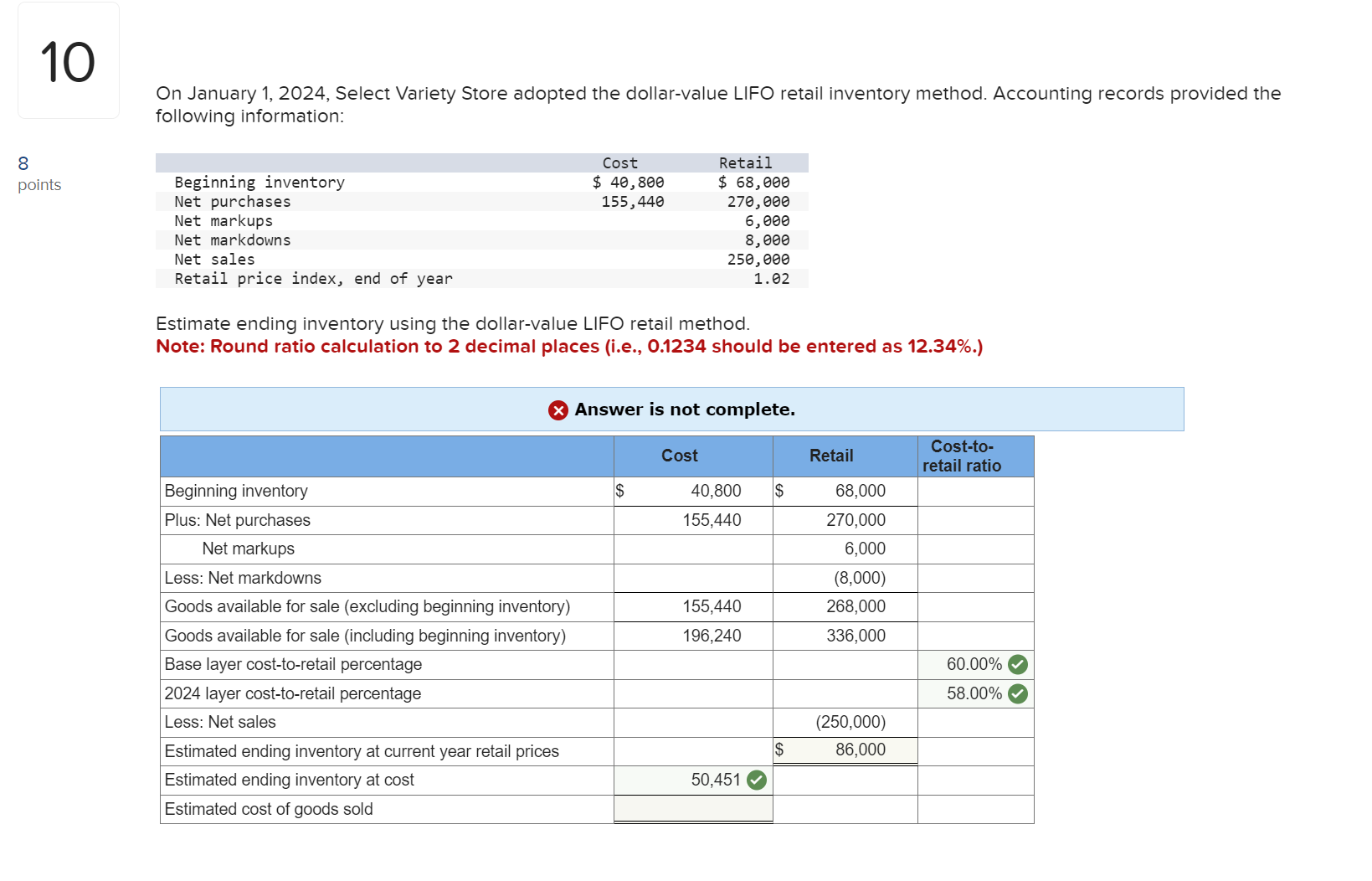Click green checkmark beside 50,451
The image size is (1372, 881).
(757, 781)
